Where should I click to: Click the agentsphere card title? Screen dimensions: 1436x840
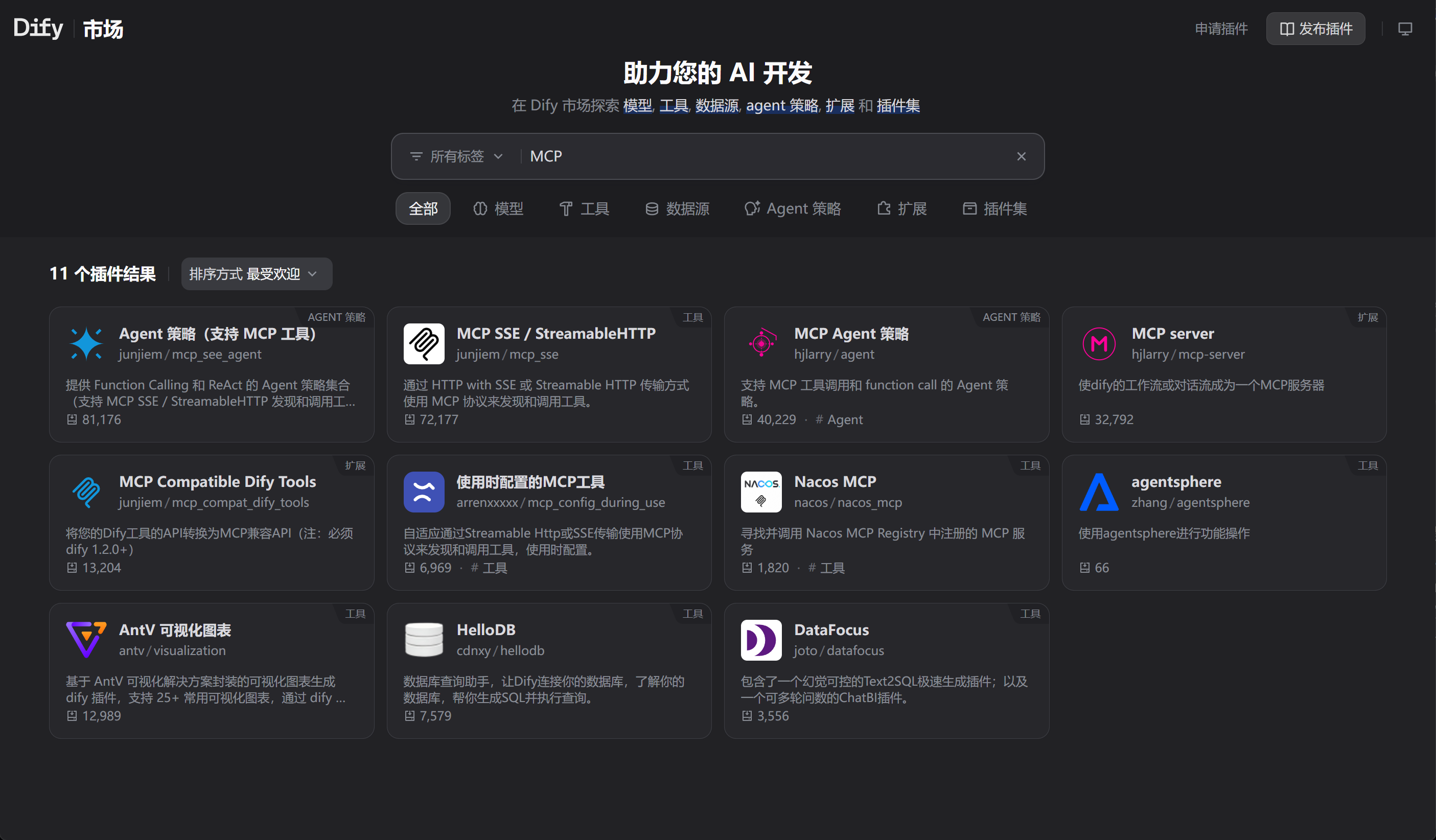point(1176,481)
